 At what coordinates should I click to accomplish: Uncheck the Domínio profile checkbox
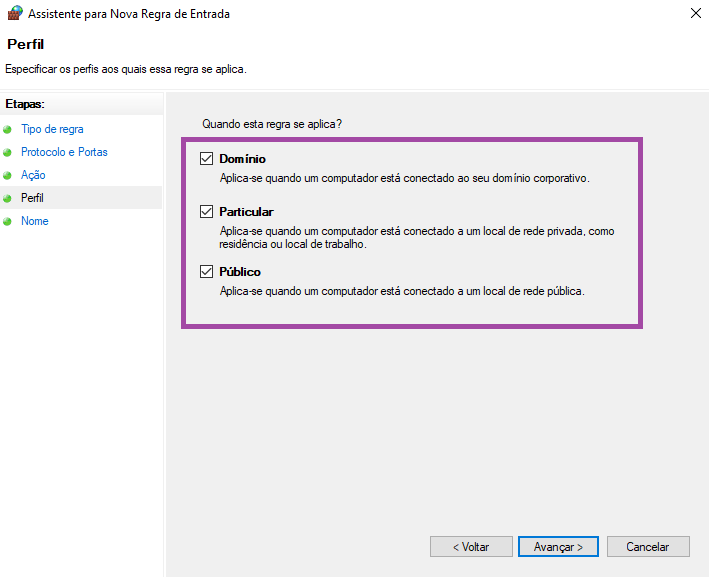click(x=207, y=159)
